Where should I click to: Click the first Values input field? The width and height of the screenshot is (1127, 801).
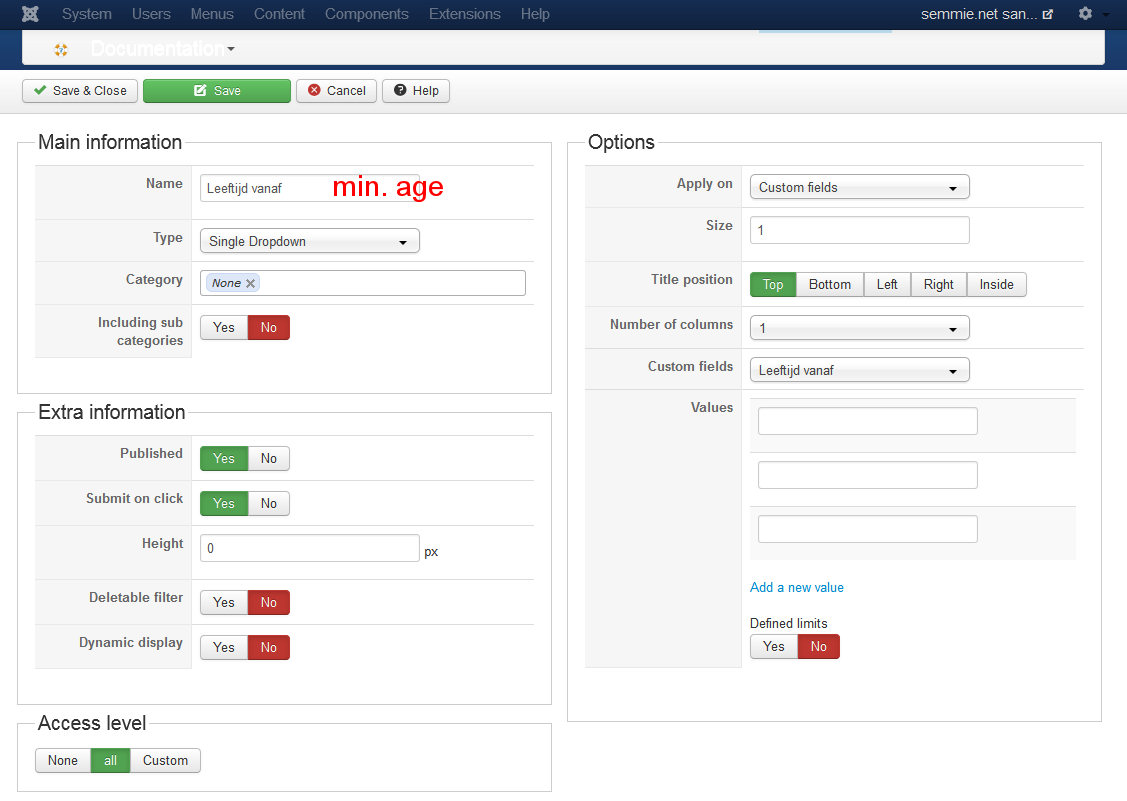click(x=868, y=421)
